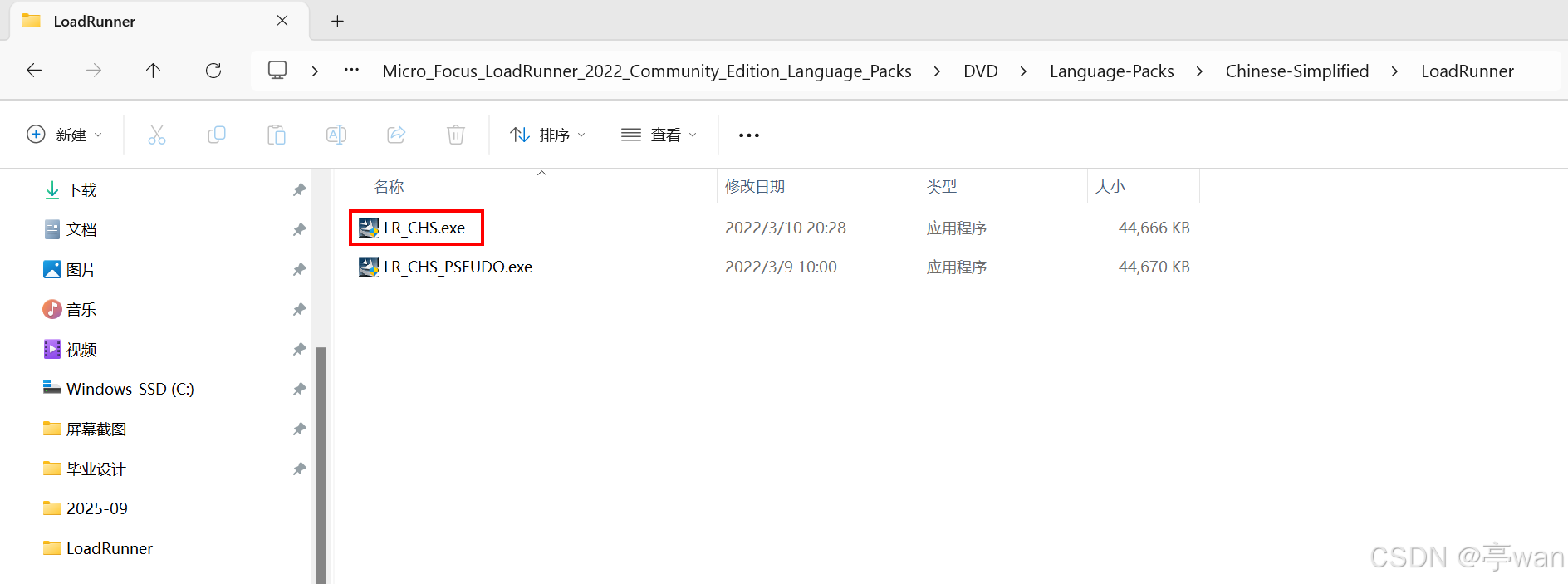Expand chevron after Chinese-Simplified path segment
Viewport: 1568px width, 584px height.
(1394, 71)
